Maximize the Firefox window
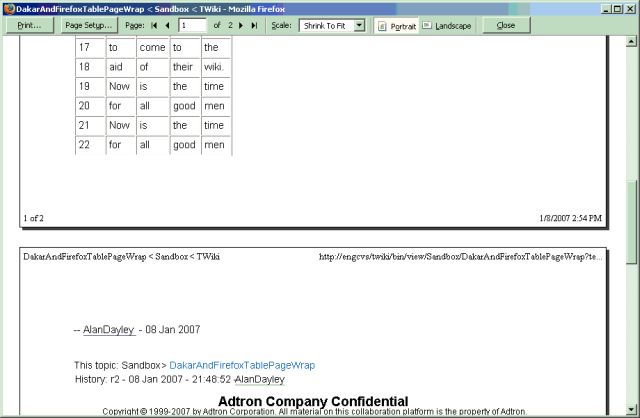 617,9
